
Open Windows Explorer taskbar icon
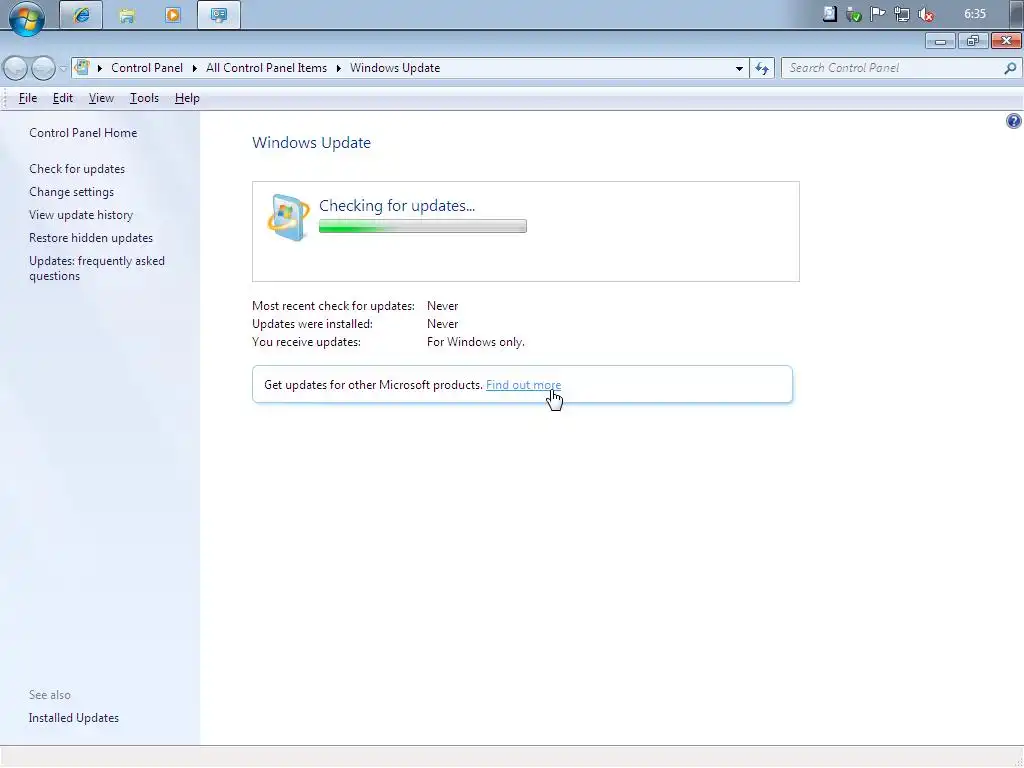[x=127, y=15]
